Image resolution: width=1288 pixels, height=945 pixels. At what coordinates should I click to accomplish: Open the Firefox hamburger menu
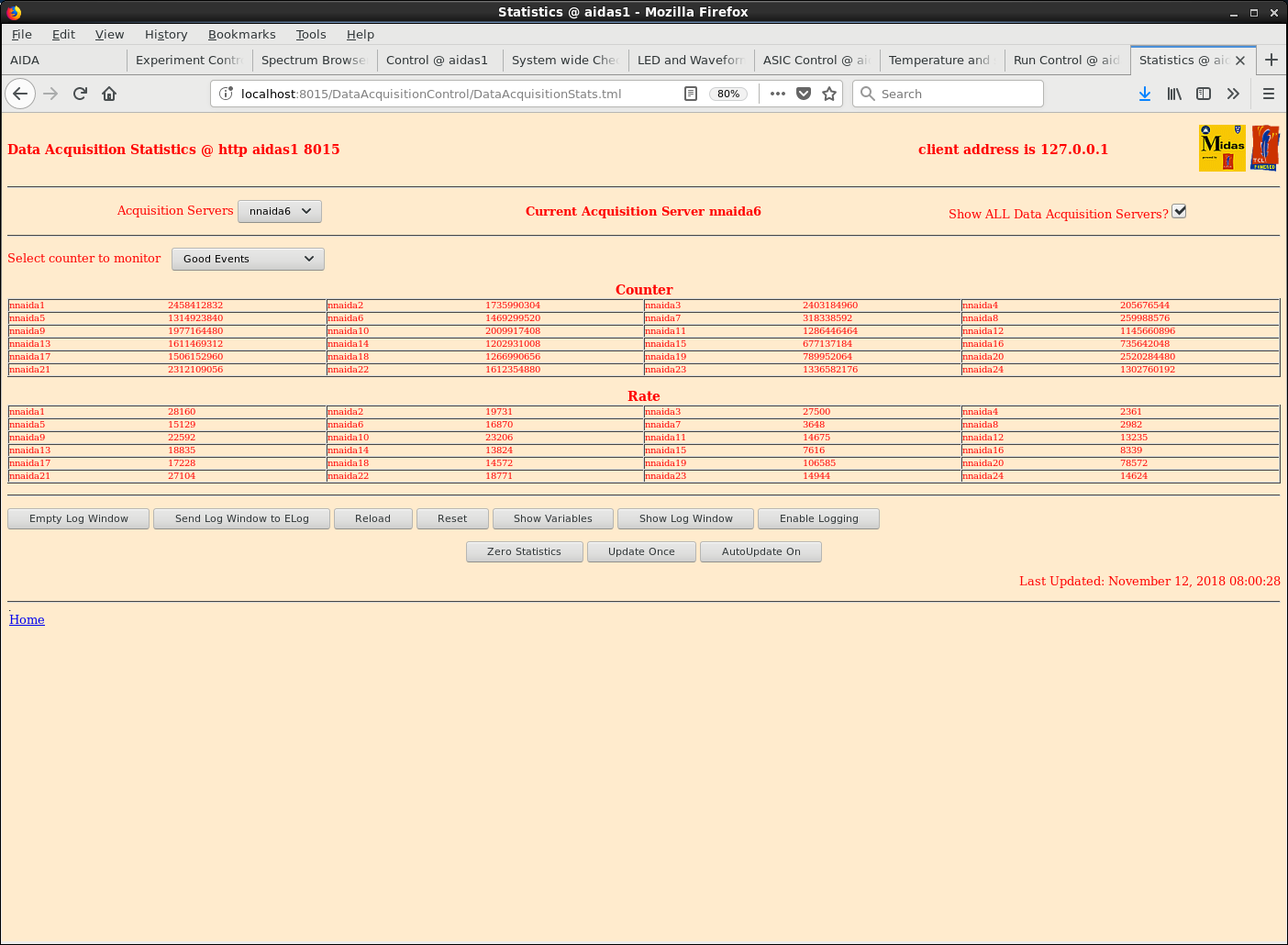[x=1269, y=94]
